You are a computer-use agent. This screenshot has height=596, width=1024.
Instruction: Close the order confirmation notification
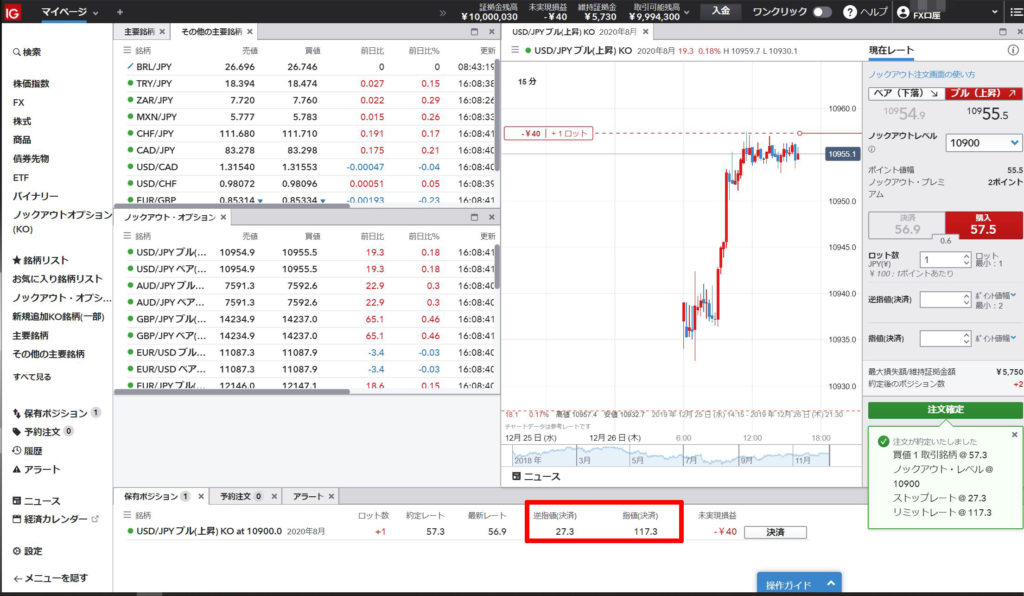(1014, 435)
